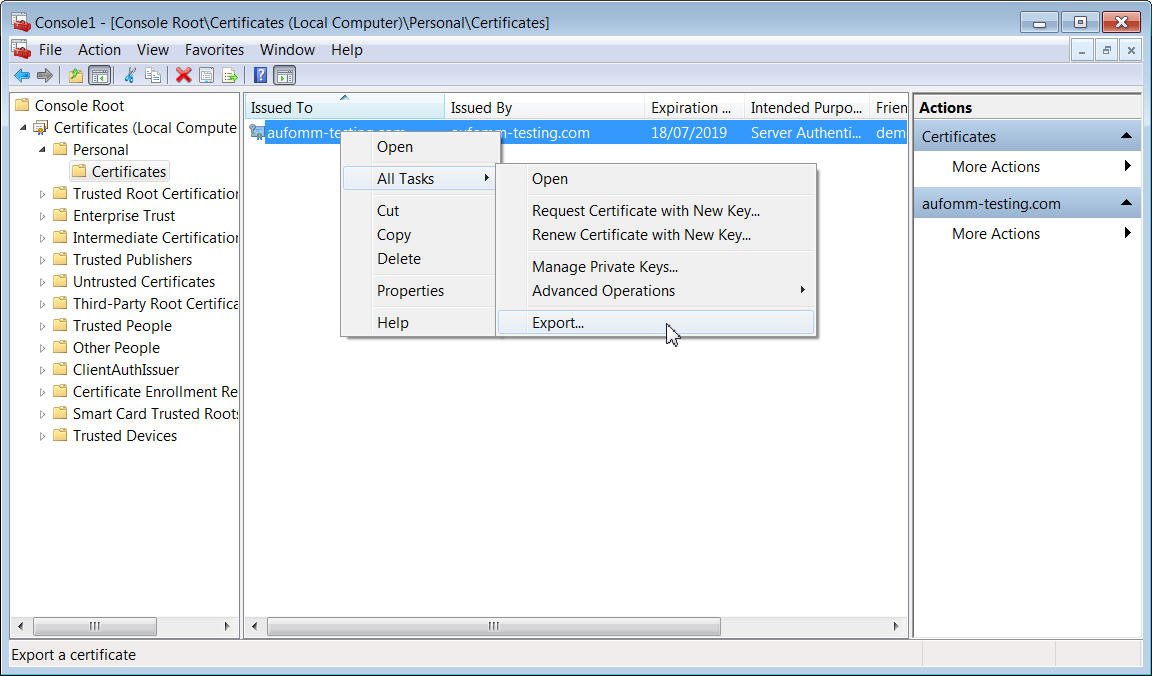
Task: Click the Cut scissors icon in the toolbar
Action: click(130, 75)
